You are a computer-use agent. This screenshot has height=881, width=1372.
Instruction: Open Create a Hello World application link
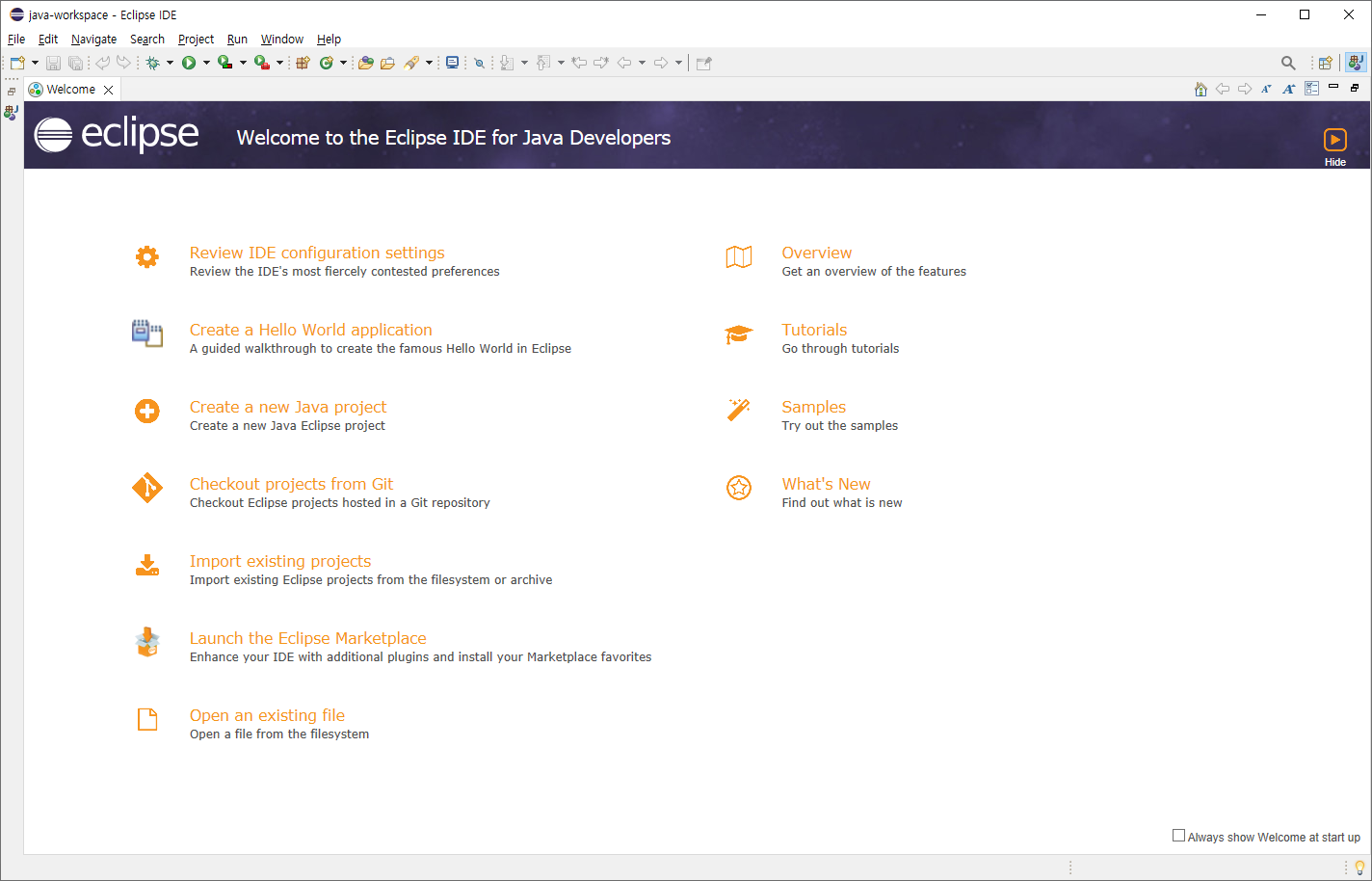tap(310, 330)
